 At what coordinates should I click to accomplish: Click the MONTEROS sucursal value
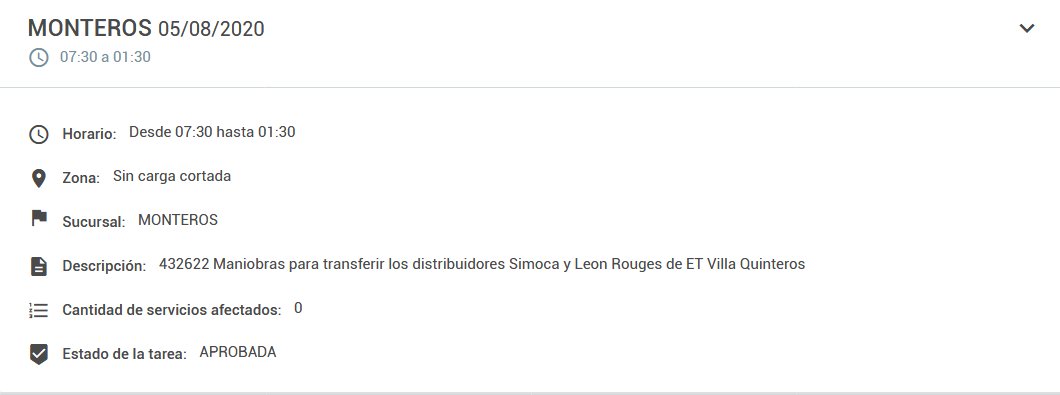(x=178, y=220)
